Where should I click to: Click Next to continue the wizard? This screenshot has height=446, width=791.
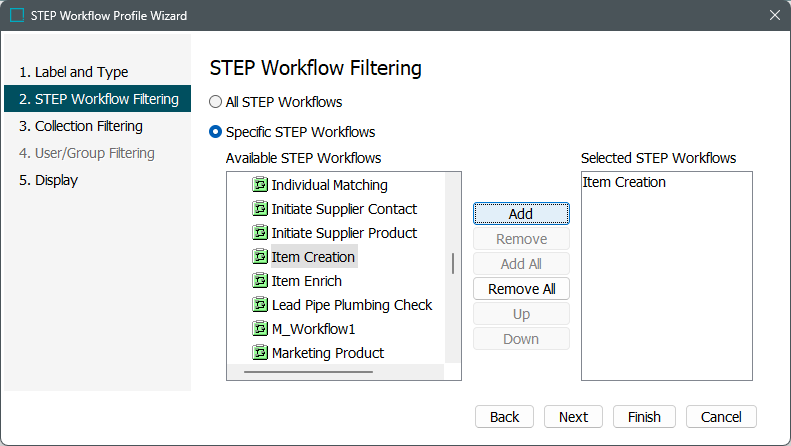573,417
